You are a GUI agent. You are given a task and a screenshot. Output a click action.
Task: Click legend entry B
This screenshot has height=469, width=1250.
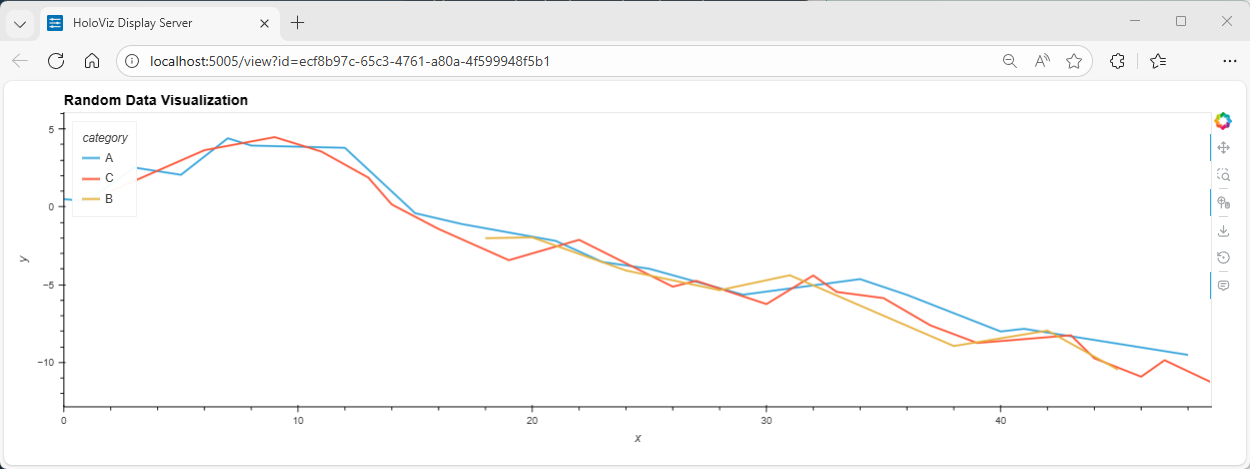(x=109, y=199)
